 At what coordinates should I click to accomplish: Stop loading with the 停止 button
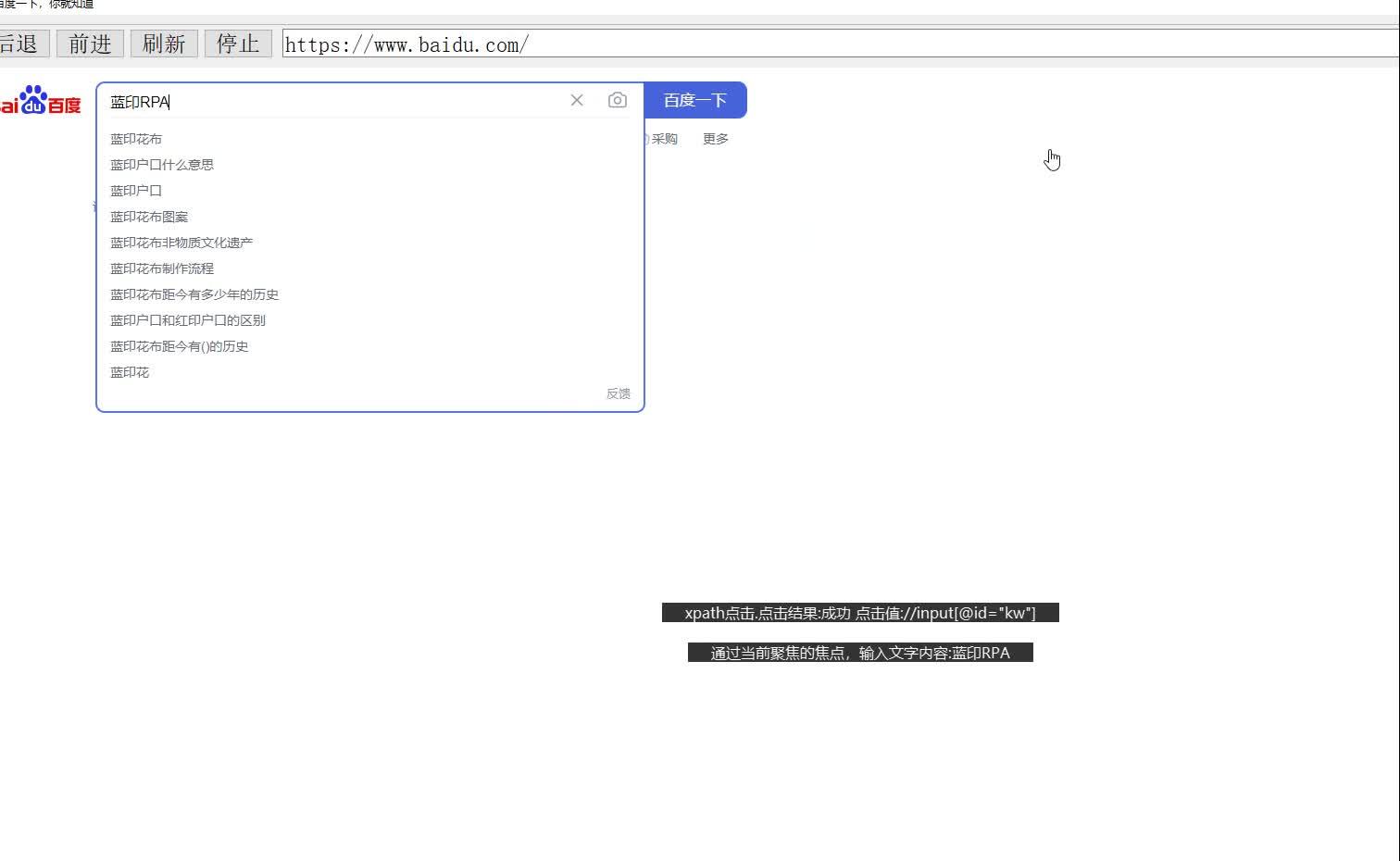tap(238, 44)
